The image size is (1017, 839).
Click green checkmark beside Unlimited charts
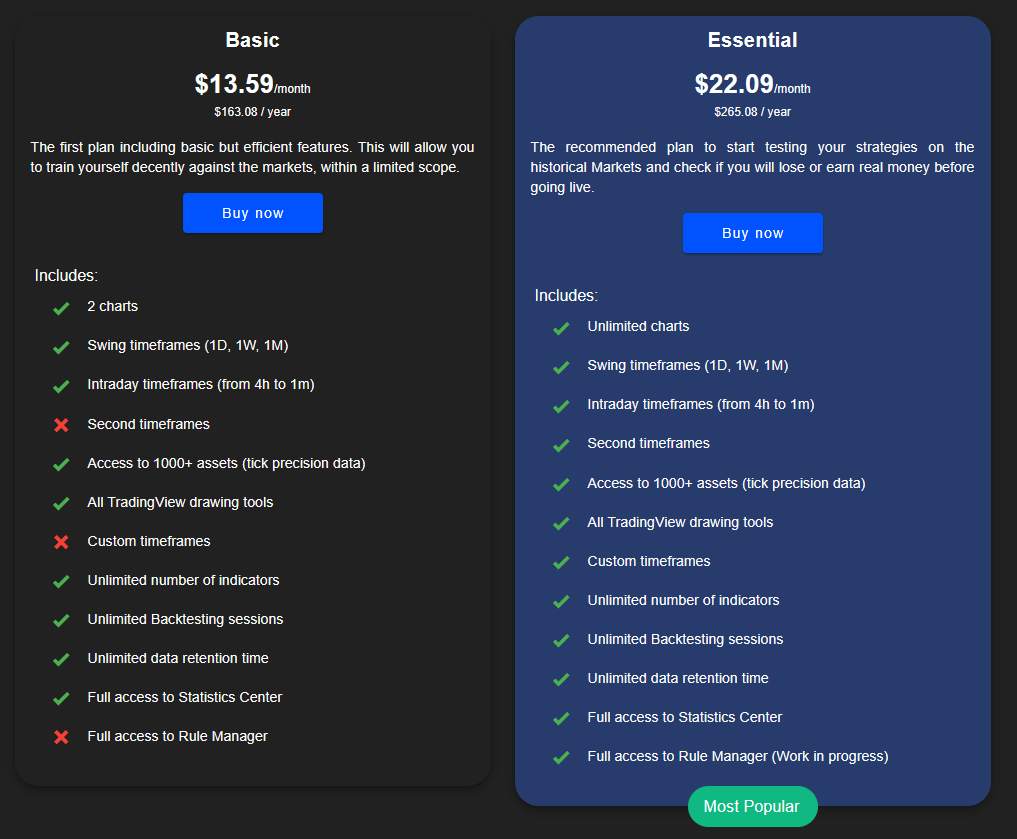point(561,328)
